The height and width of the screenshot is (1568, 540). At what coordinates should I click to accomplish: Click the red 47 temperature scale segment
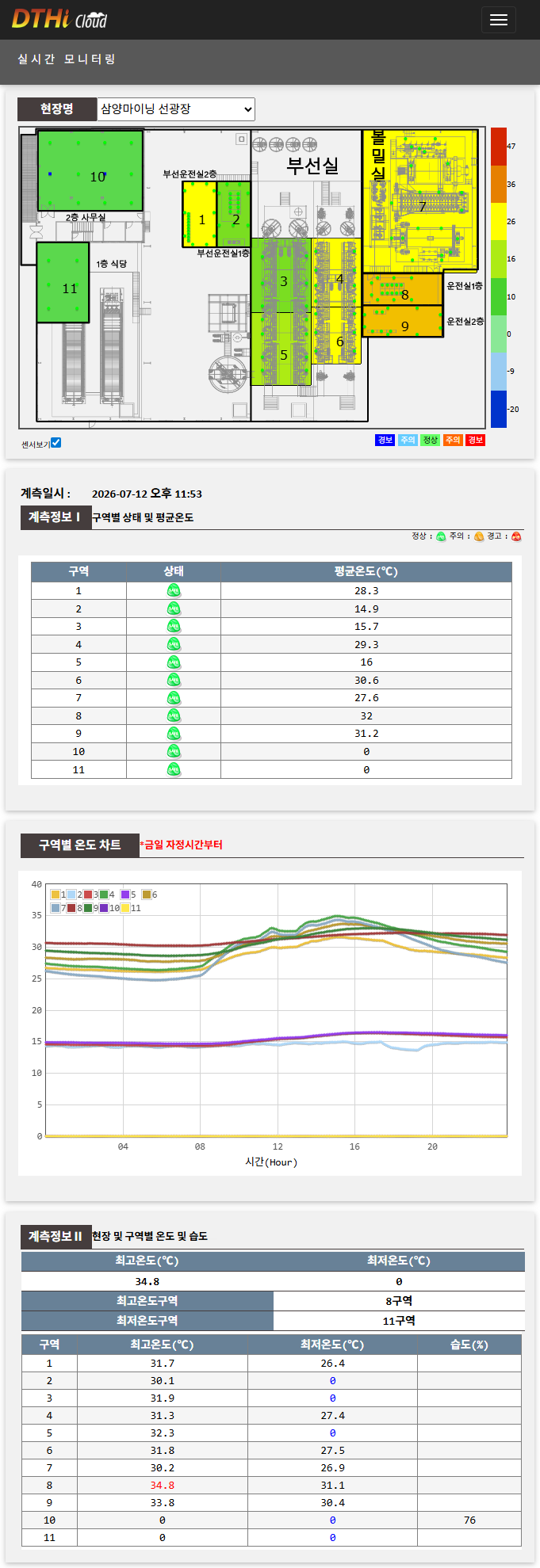coord(498,147)
